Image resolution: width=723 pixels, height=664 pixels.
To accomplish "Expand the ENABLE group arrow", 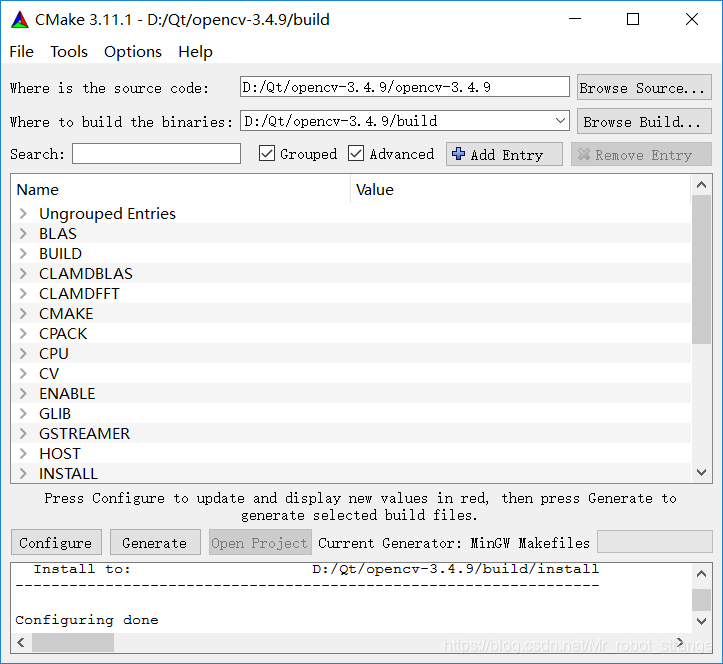I will click(x=23, y=393).
